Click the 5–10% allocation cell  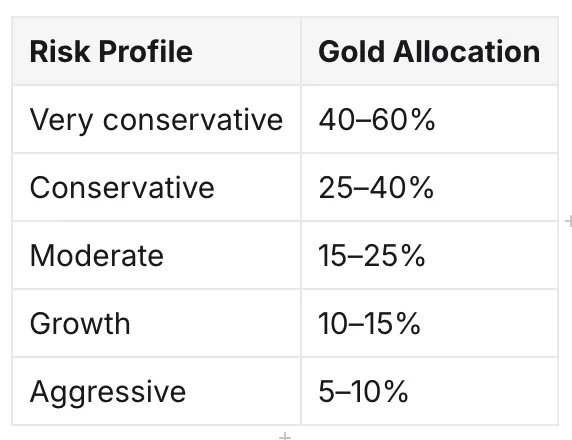(430, 391)
